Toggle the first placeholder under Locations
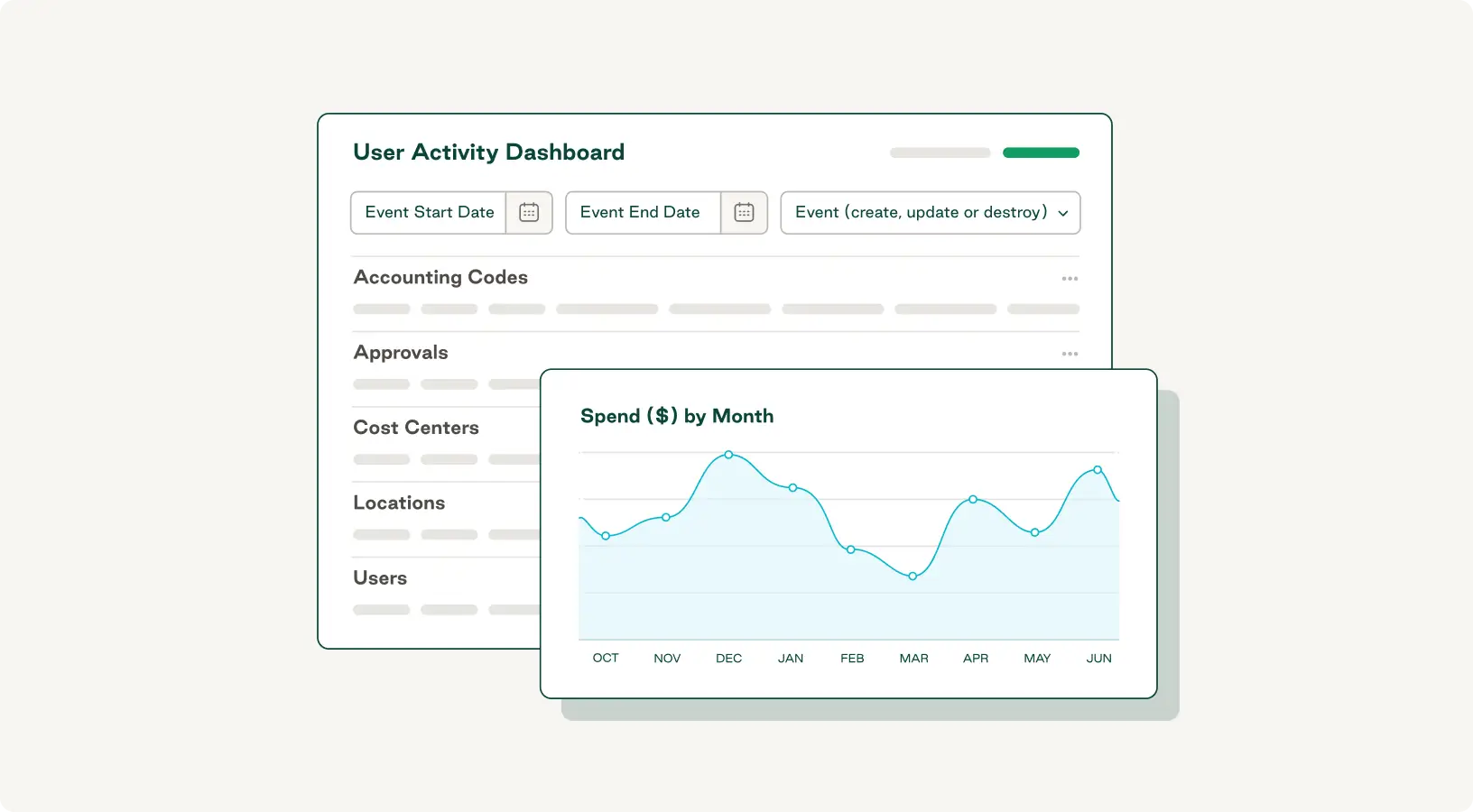 (381, 534)
